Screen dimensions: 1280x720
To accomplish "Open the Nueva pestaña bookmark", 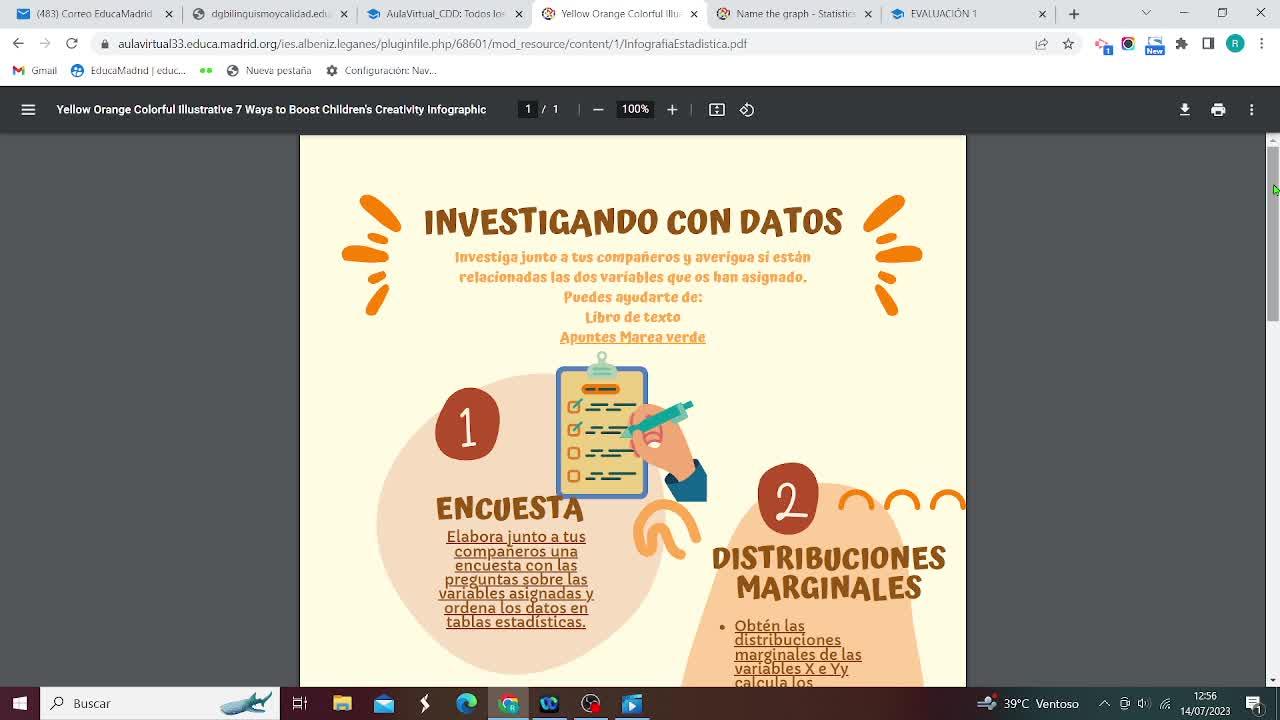I will 269,71.
